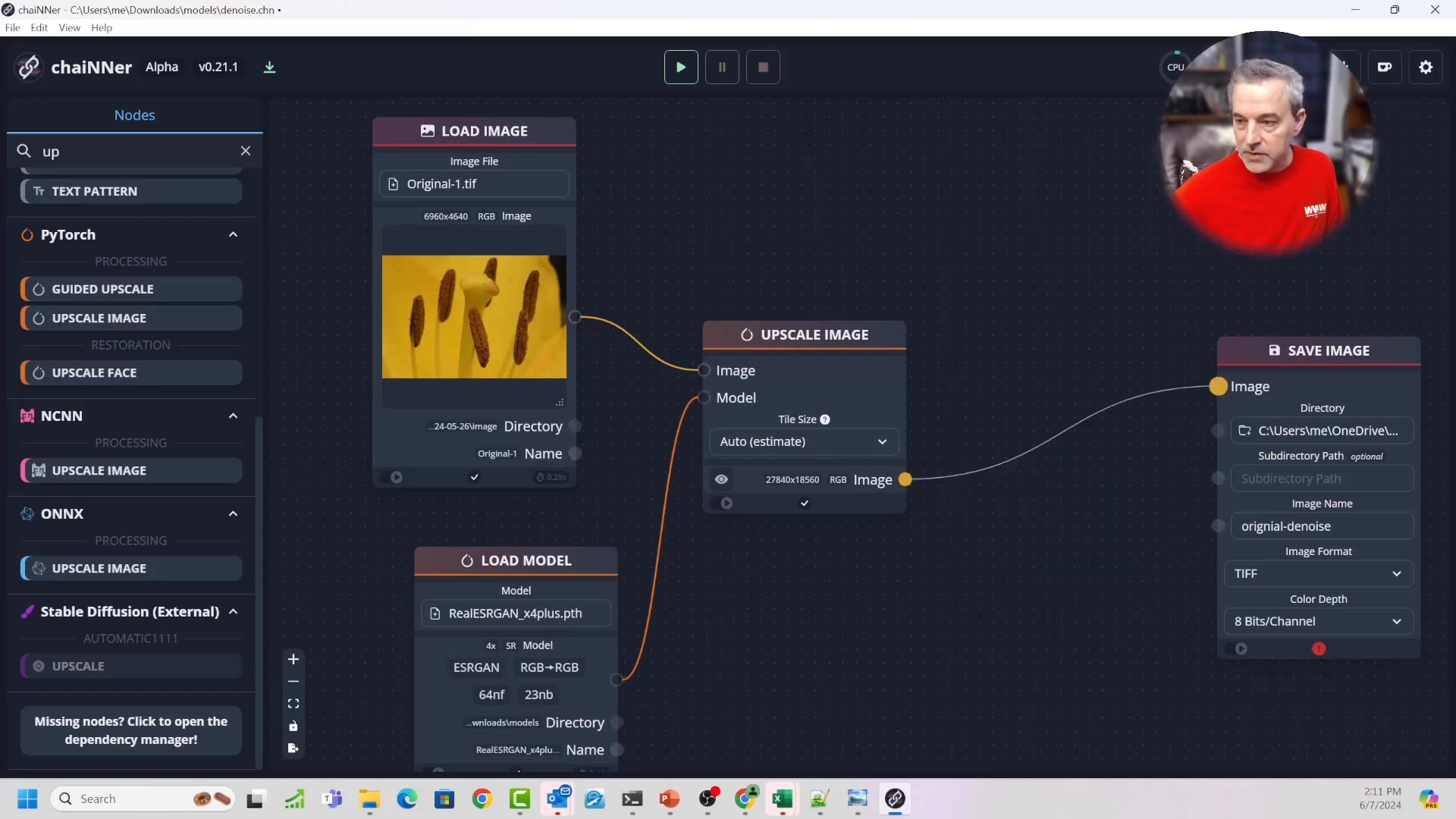Add the PyTorch Upscale Image node
This screenshot has width=1456, height=819.
pyautogui.click(x=131, y=318)
